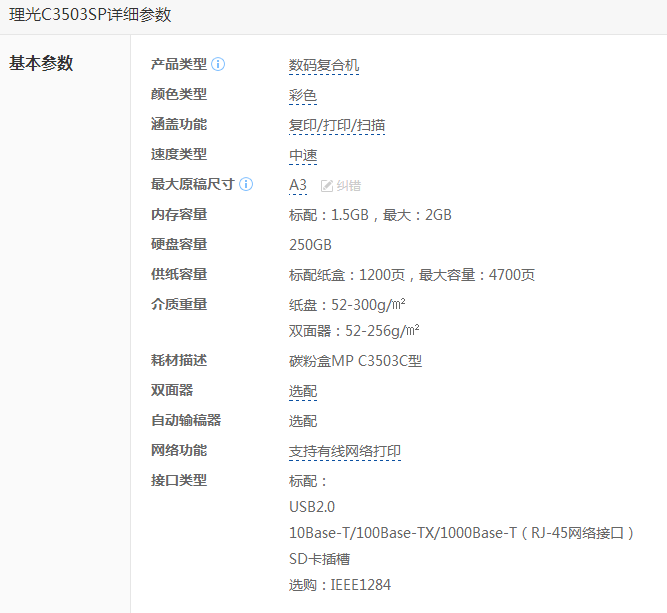Select the 基本参数 section heading

[x=41, y=63]
